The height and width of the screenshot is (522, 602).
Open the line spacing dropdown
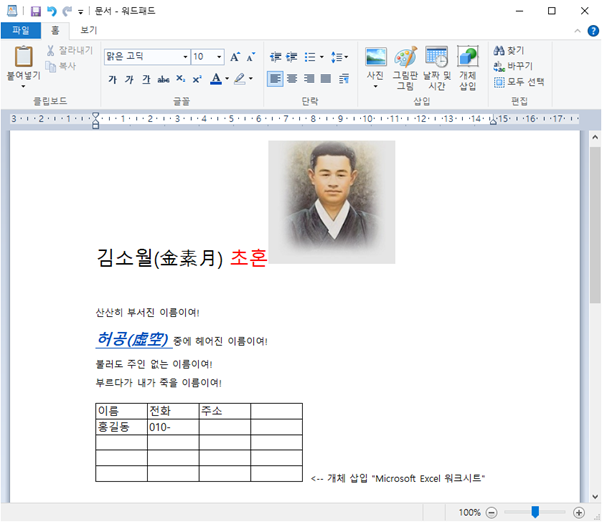click(339, 57)
